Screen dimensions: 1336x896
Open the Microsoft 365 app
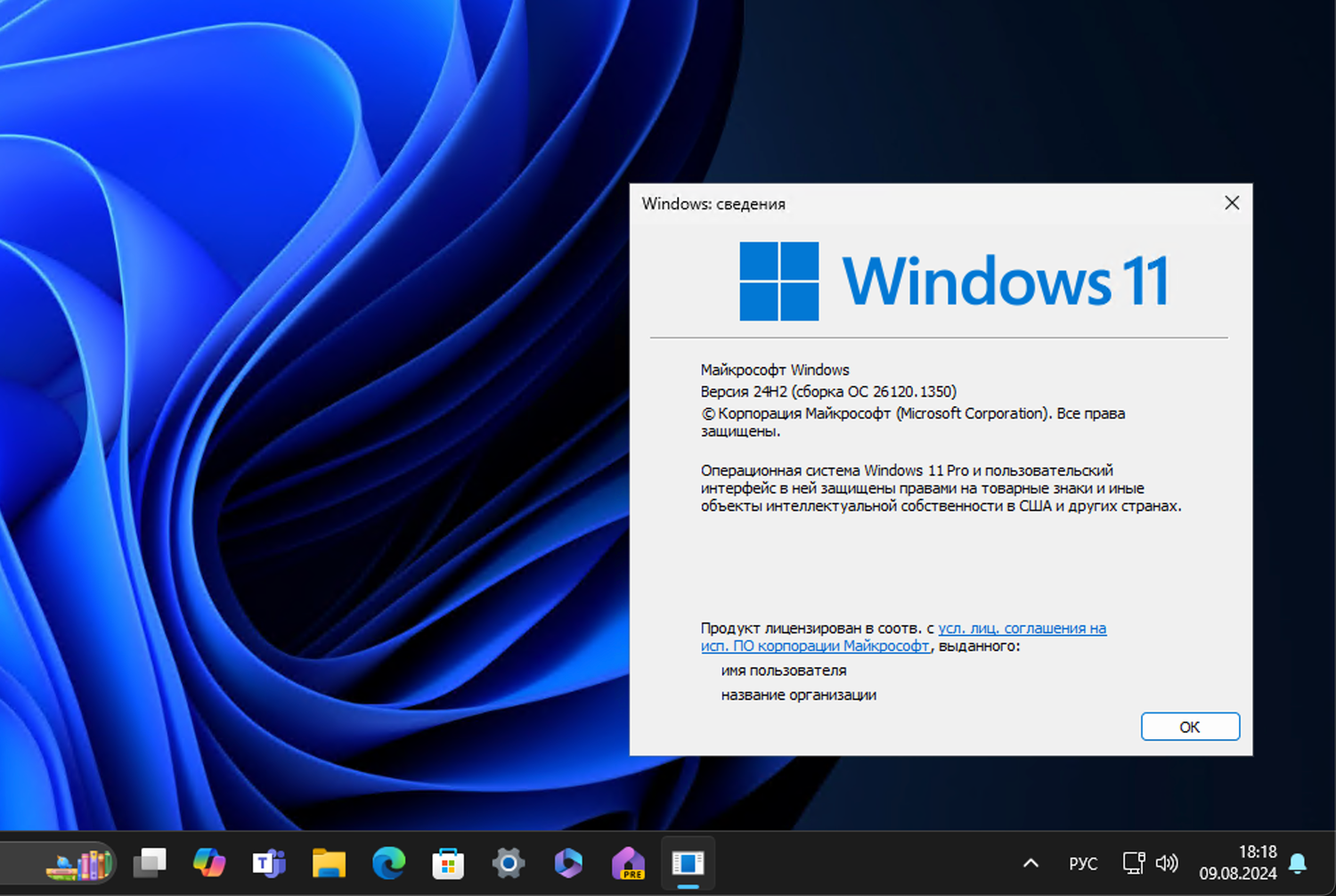pos(567,863)
